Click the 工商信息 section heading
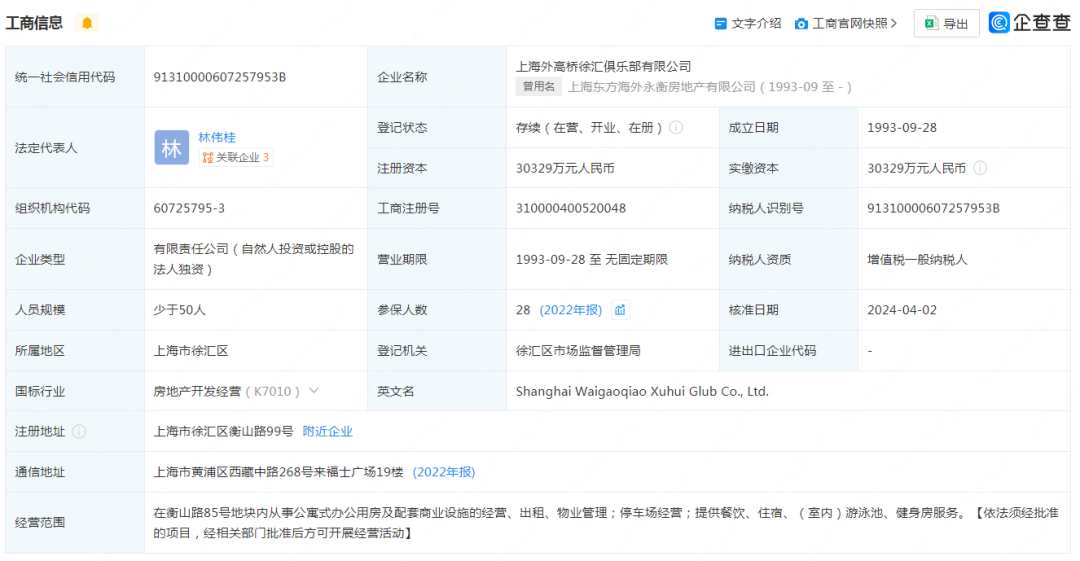Screen dimensions: 1080x561 (34, 23)
